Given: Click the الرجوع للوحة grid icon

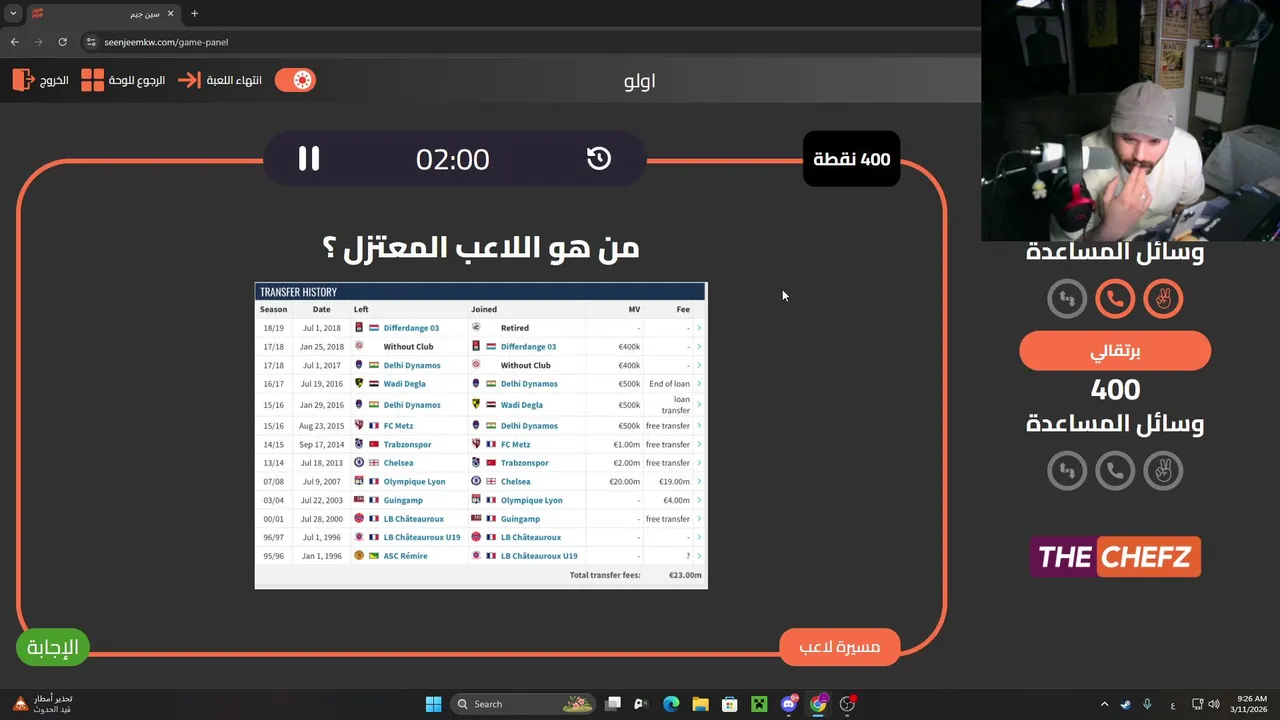Looking at the screenshot, I should point(92,80).
